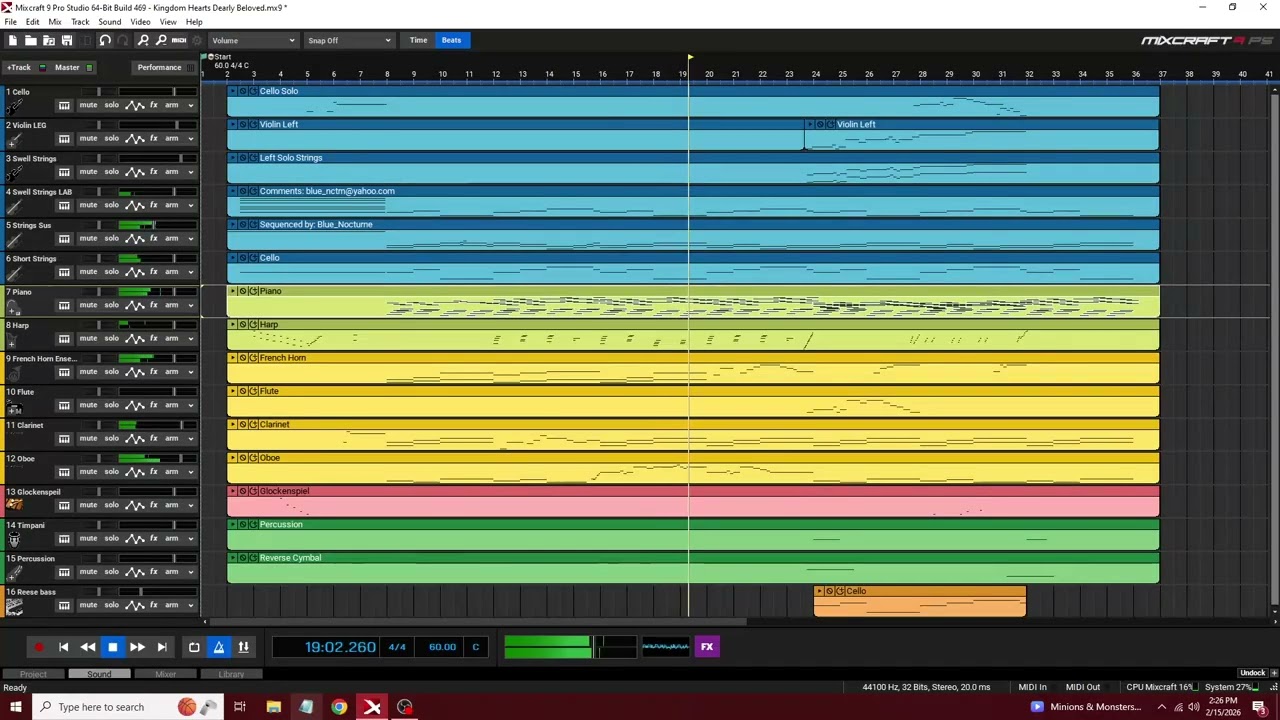Viewport: 1280px width, 720px height.
Task: Toggle loop mode in transport
Action: (x=194, y=647)
